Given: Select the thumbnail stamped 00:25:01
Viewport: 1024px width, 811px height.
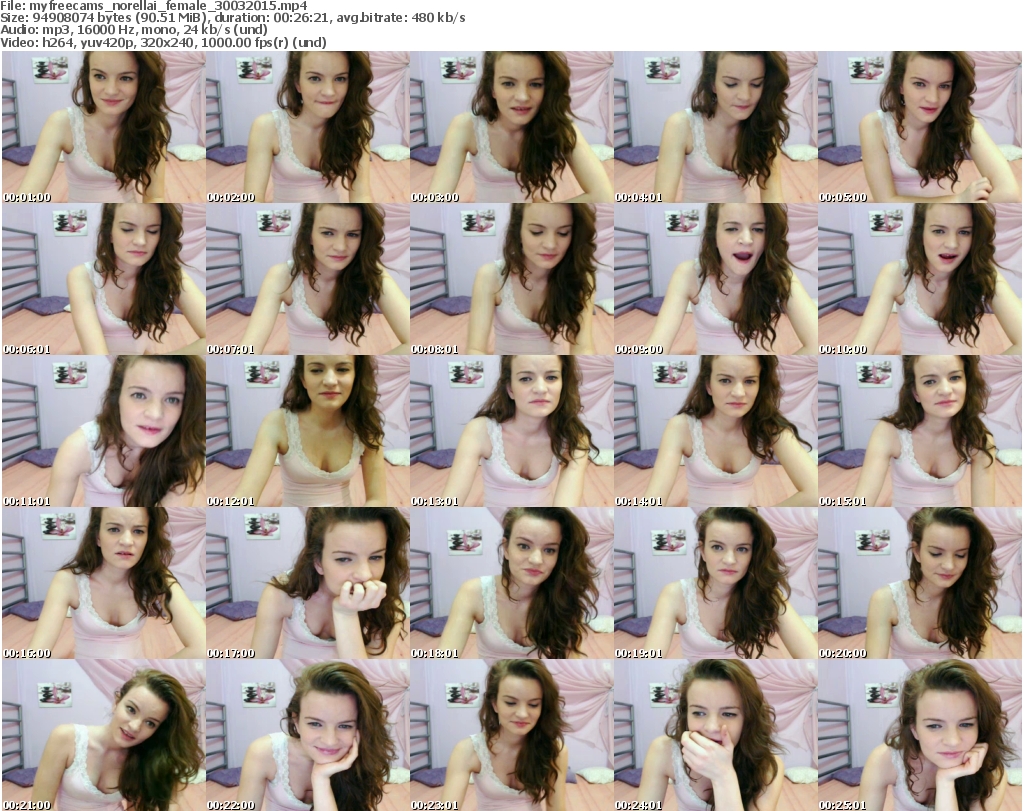Looking at the screenshot, I should click(x=920, y=735).
